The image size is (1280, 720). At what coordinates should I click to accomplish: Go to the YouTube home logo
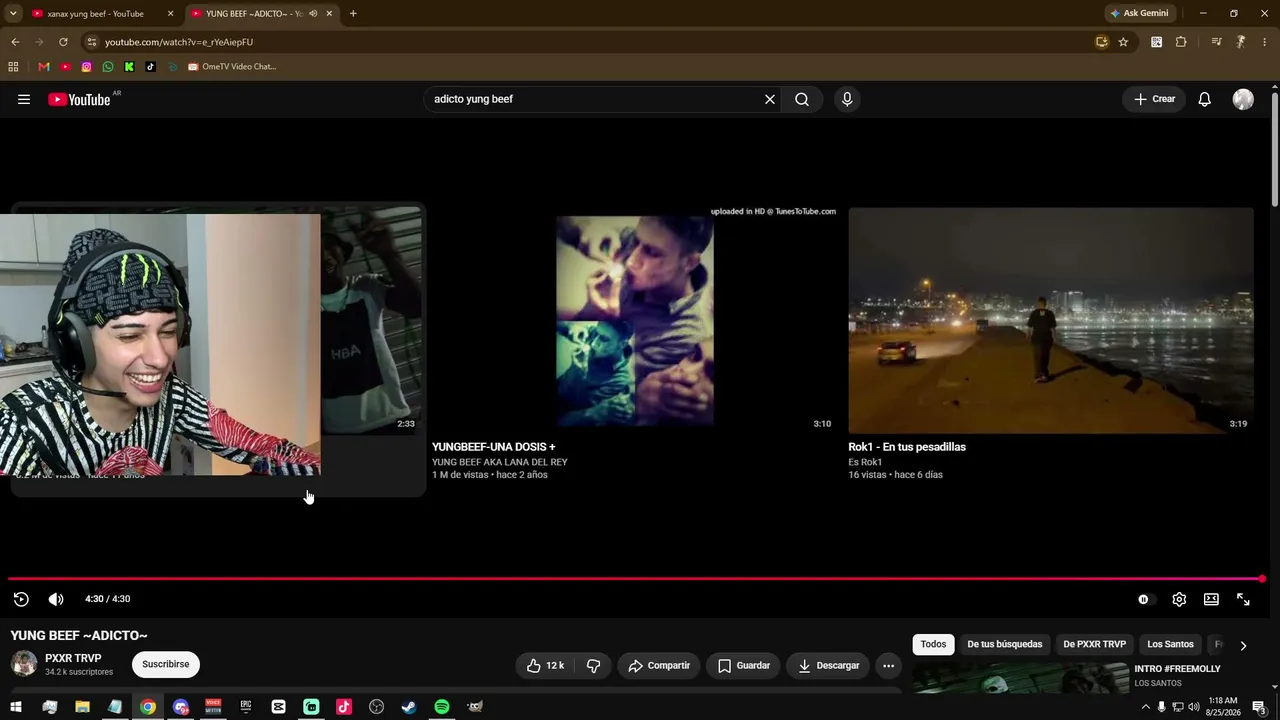point(79,99)
